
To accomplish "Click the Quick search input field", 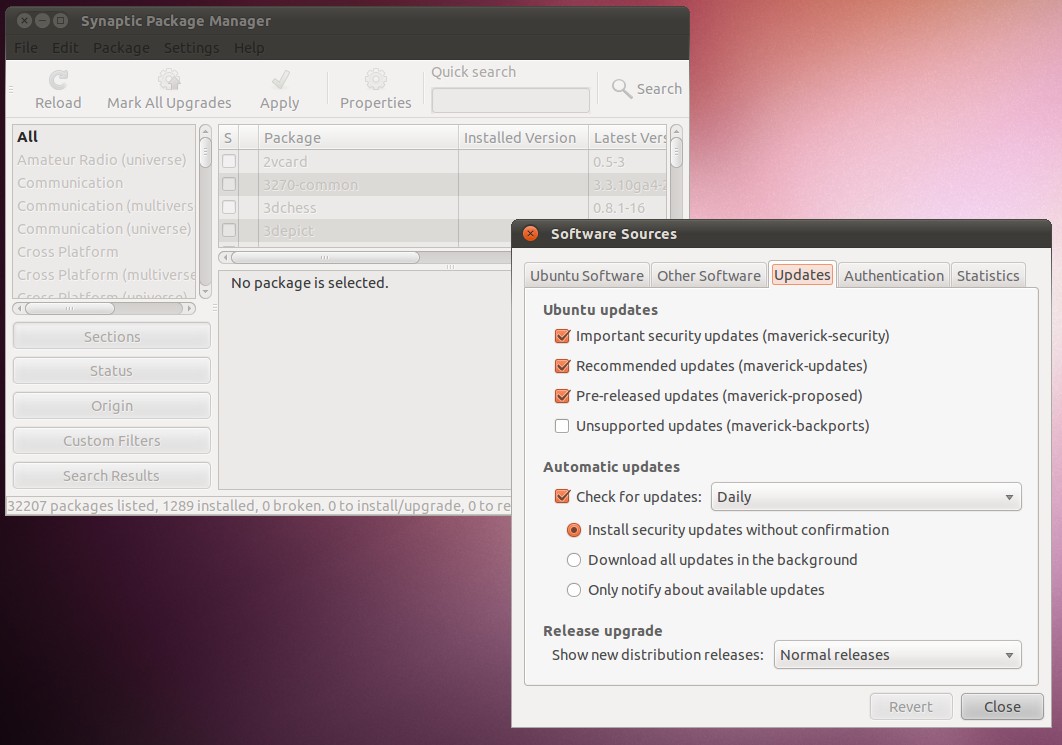I will 510,100.
